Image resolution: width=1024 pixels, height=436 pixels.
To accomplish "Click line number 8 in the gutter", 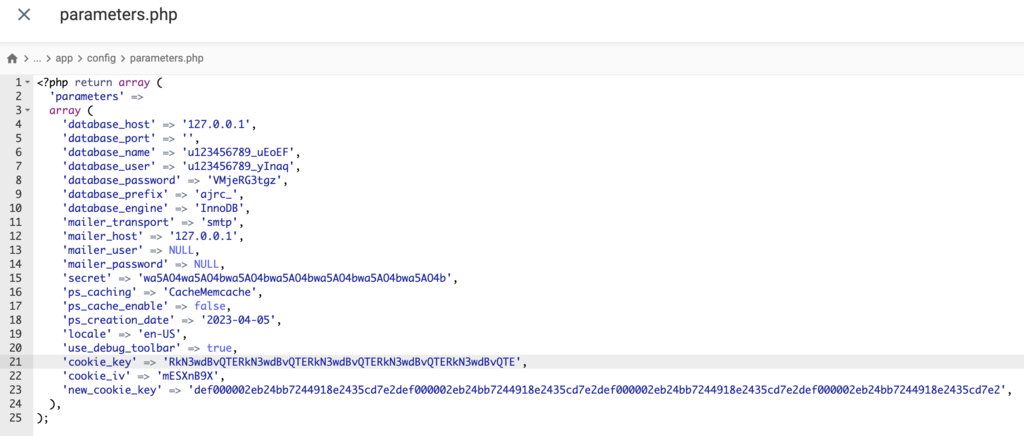I will [x=18, y=180].
